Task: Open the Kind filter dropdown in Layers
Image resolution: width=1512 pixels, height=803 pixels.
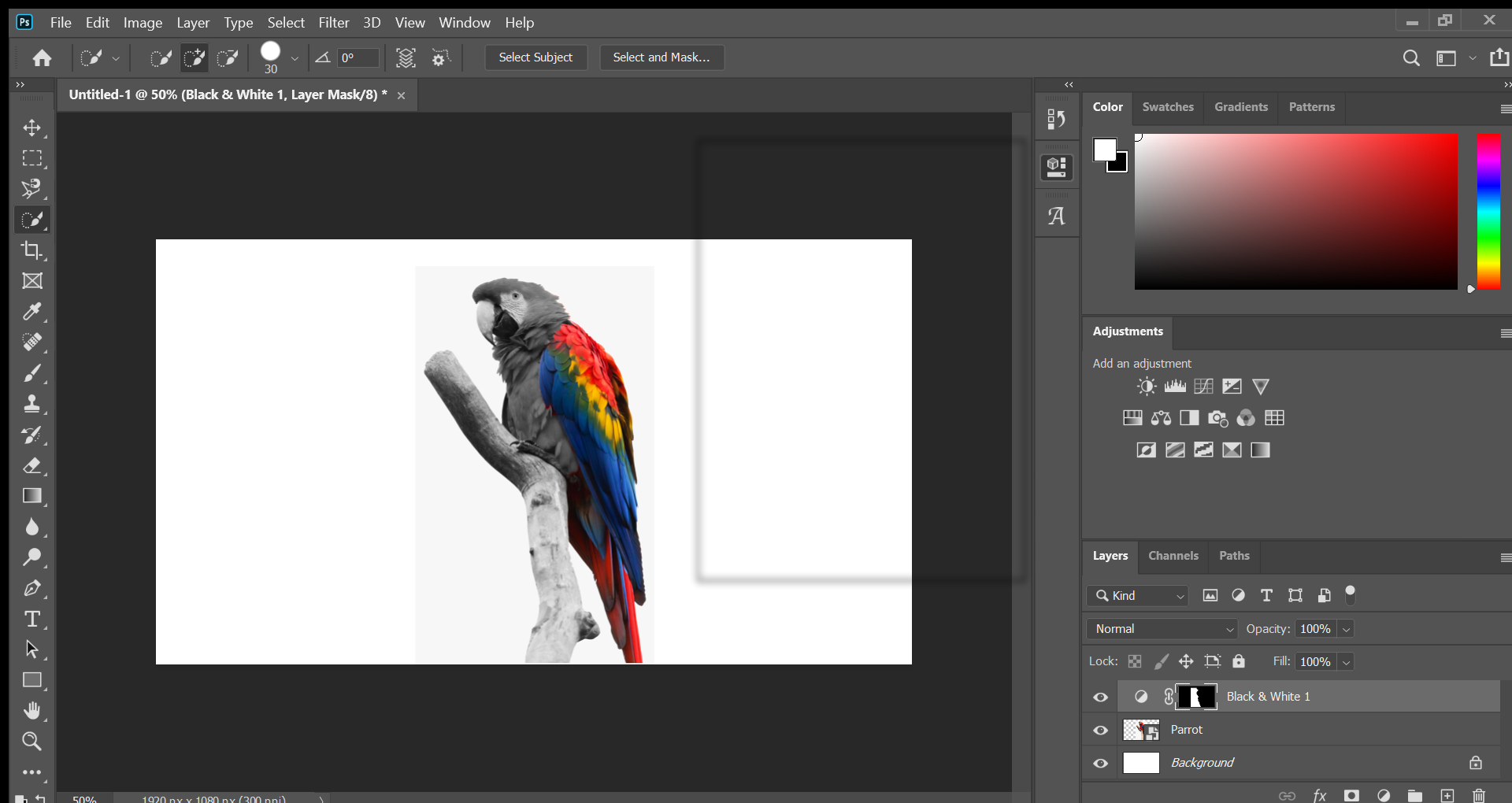Action: (x=1137, y=595)
